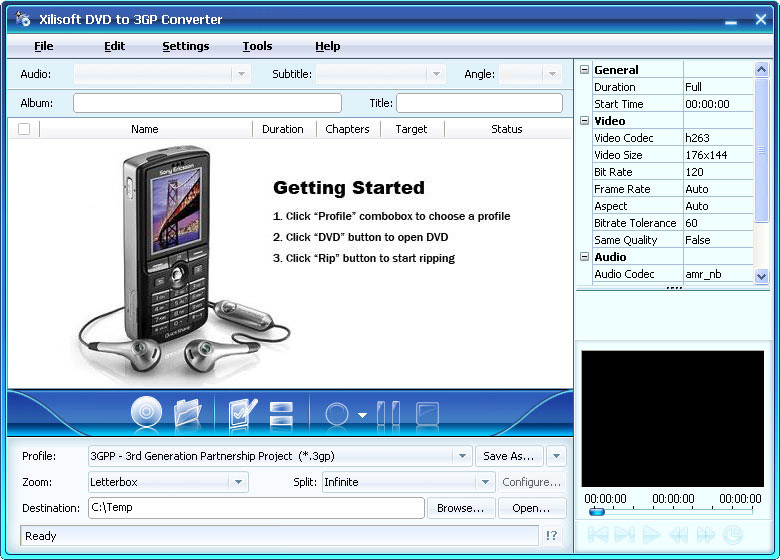Click the Status column header
Screen dimensions: 780x560
tap(507, 129)
